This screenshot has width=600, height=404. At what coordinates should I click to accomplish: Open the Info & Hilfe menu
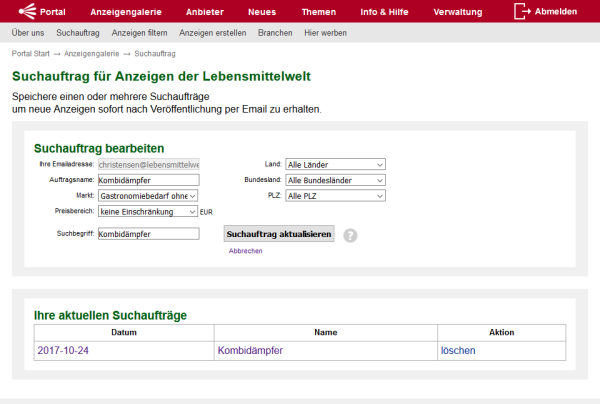pyautogui.click(x=385, y=12)
